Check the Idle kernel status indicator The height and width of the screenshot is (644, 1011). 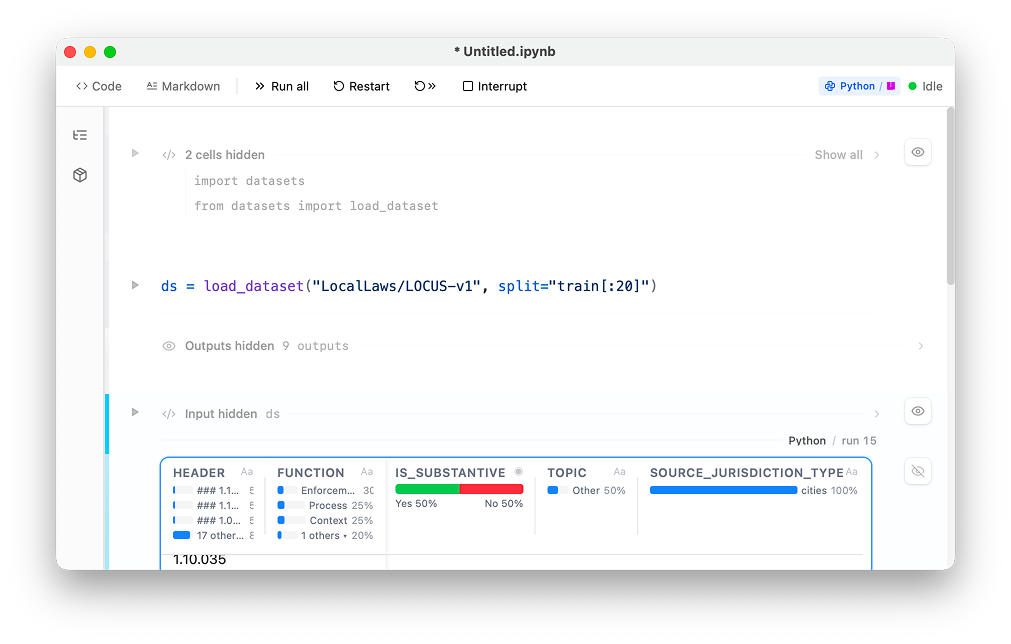pyautogui.click(x=925, y=86)
